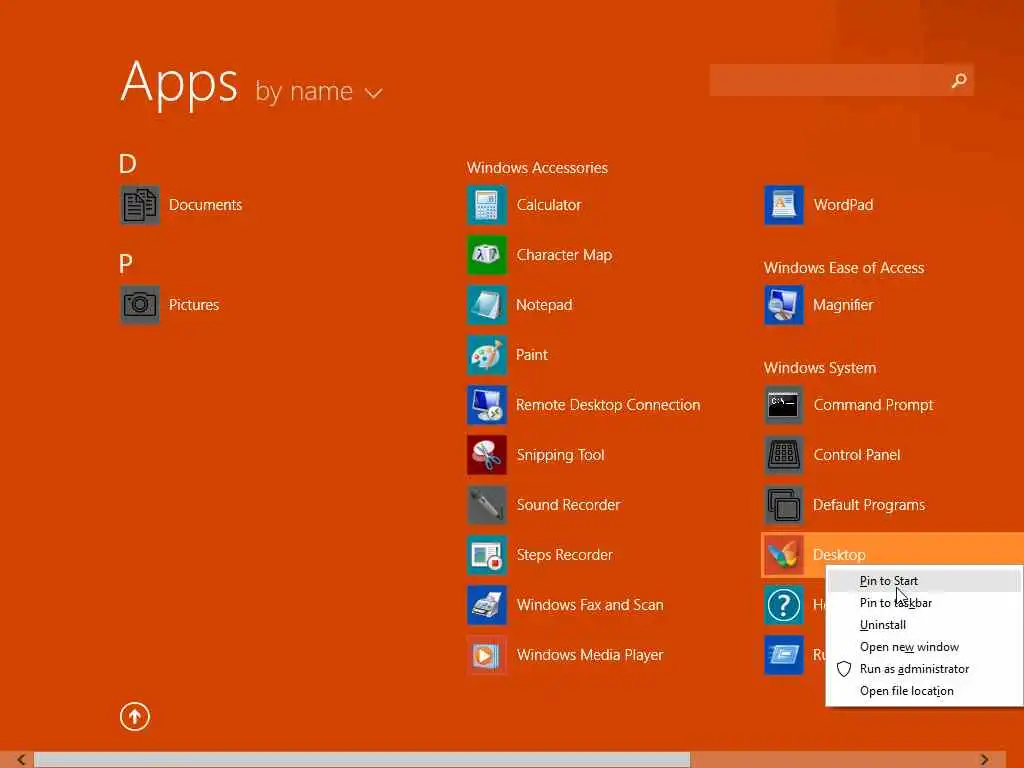Click the shield icon in context menu
Image resolution: width=1024 pixels, height=768 pixels.
point(844,669)
